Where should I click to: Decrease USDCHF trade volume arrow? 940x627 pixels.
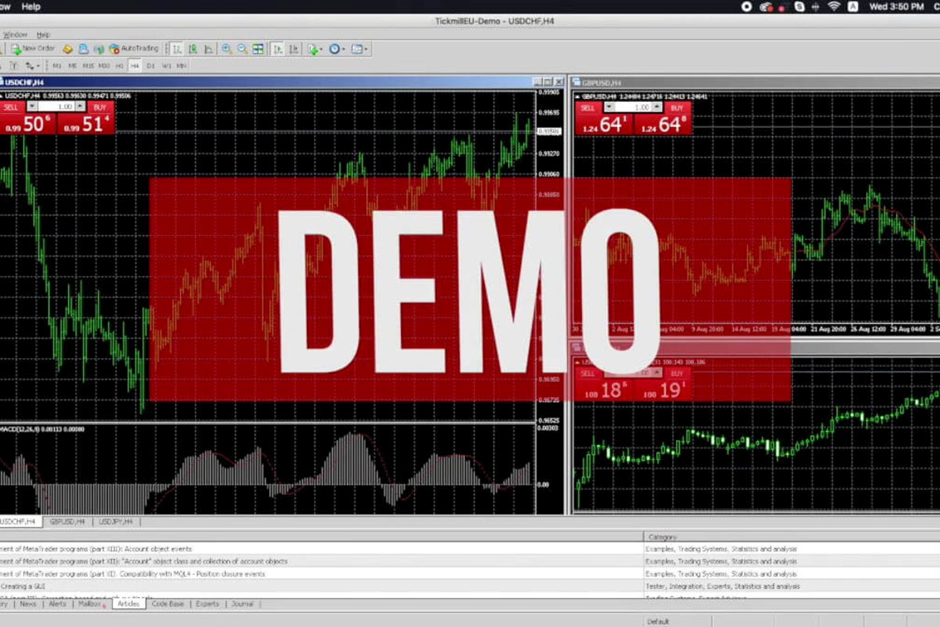click(32, 107)
